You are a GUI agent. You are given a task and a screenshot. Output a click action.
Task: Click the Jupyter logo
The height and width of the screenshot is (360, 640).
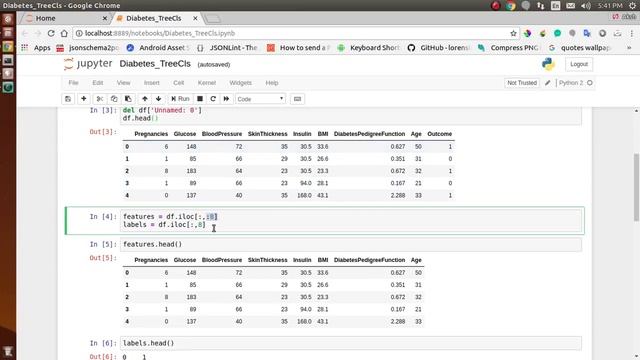(88, 64)
